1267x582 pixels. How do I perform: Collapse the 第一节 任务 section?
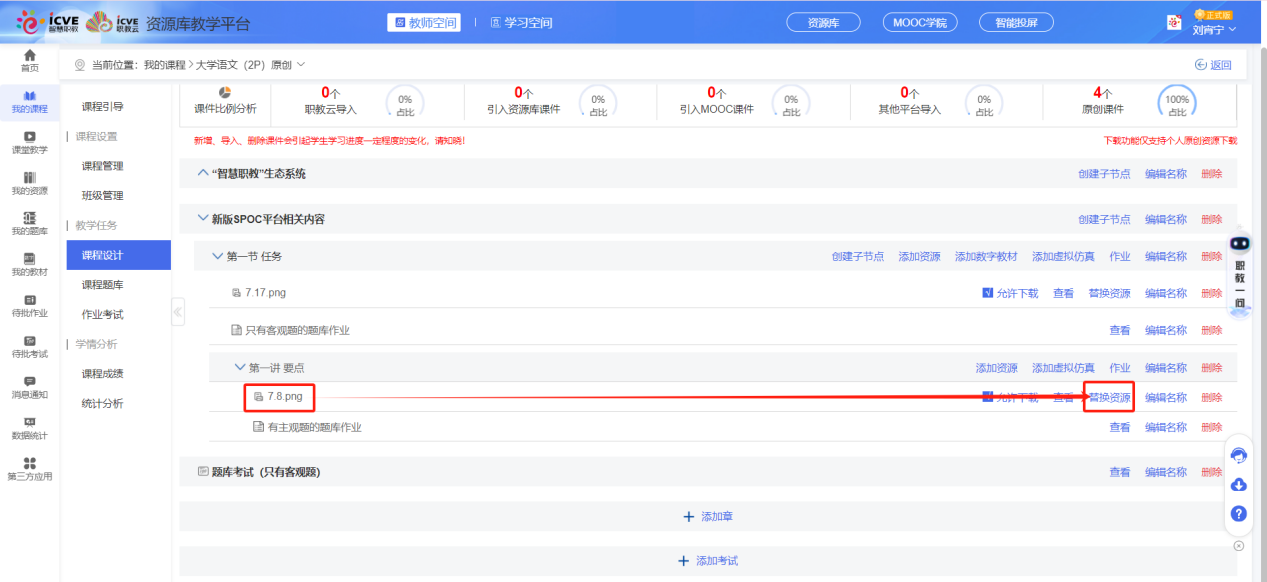click(x=218, y=256)
